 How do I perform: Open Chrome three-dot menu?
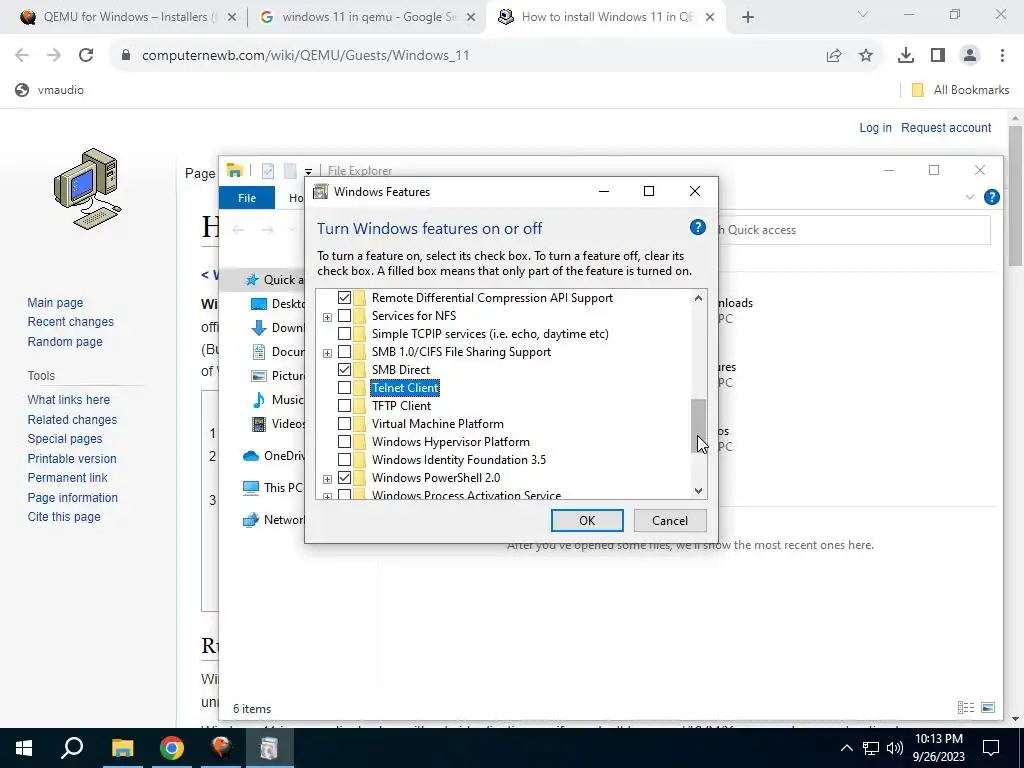tap(1002, 56)
